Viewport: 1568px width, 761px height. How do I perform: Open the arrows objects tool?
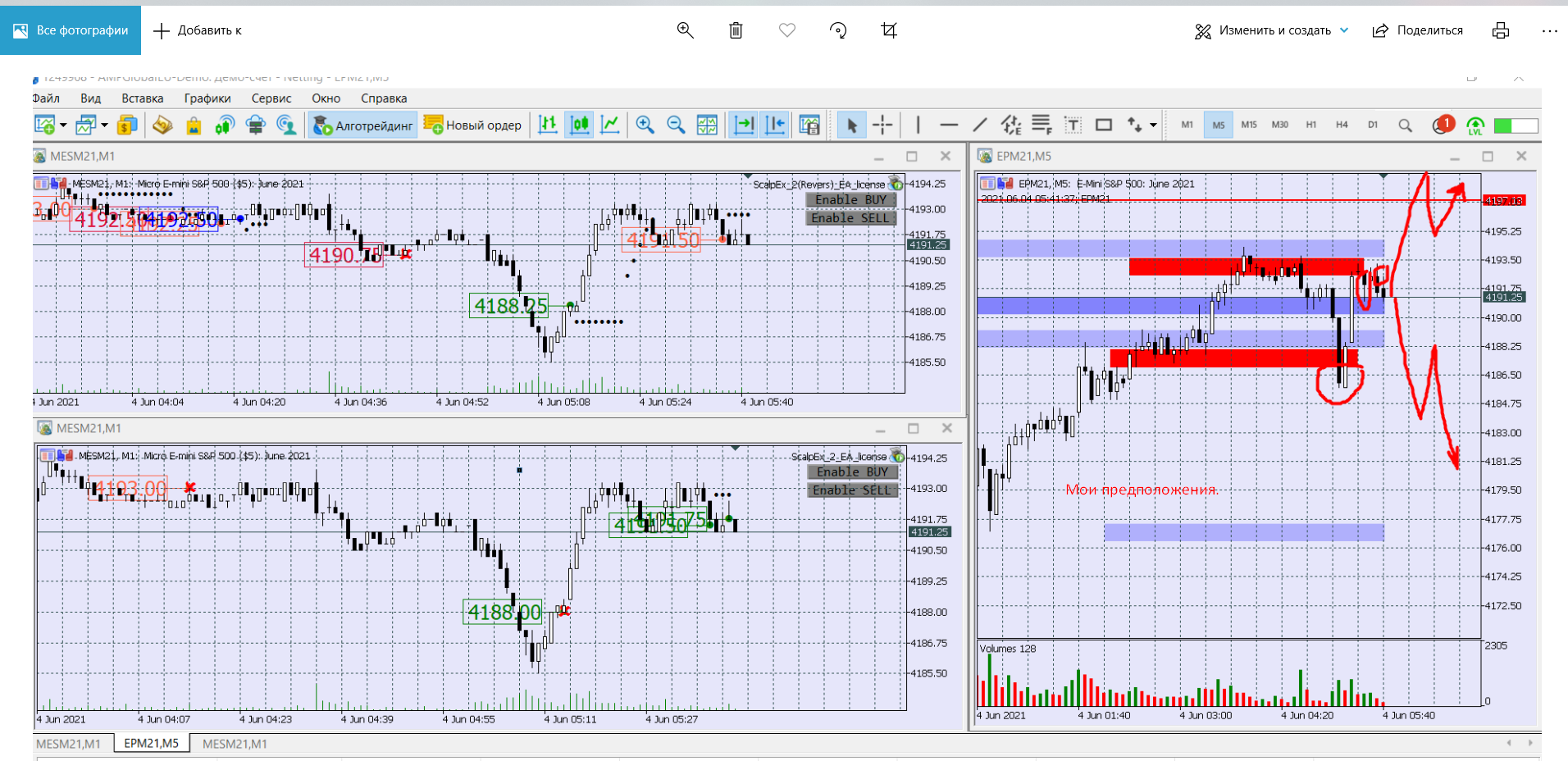tap(1134, 125)
